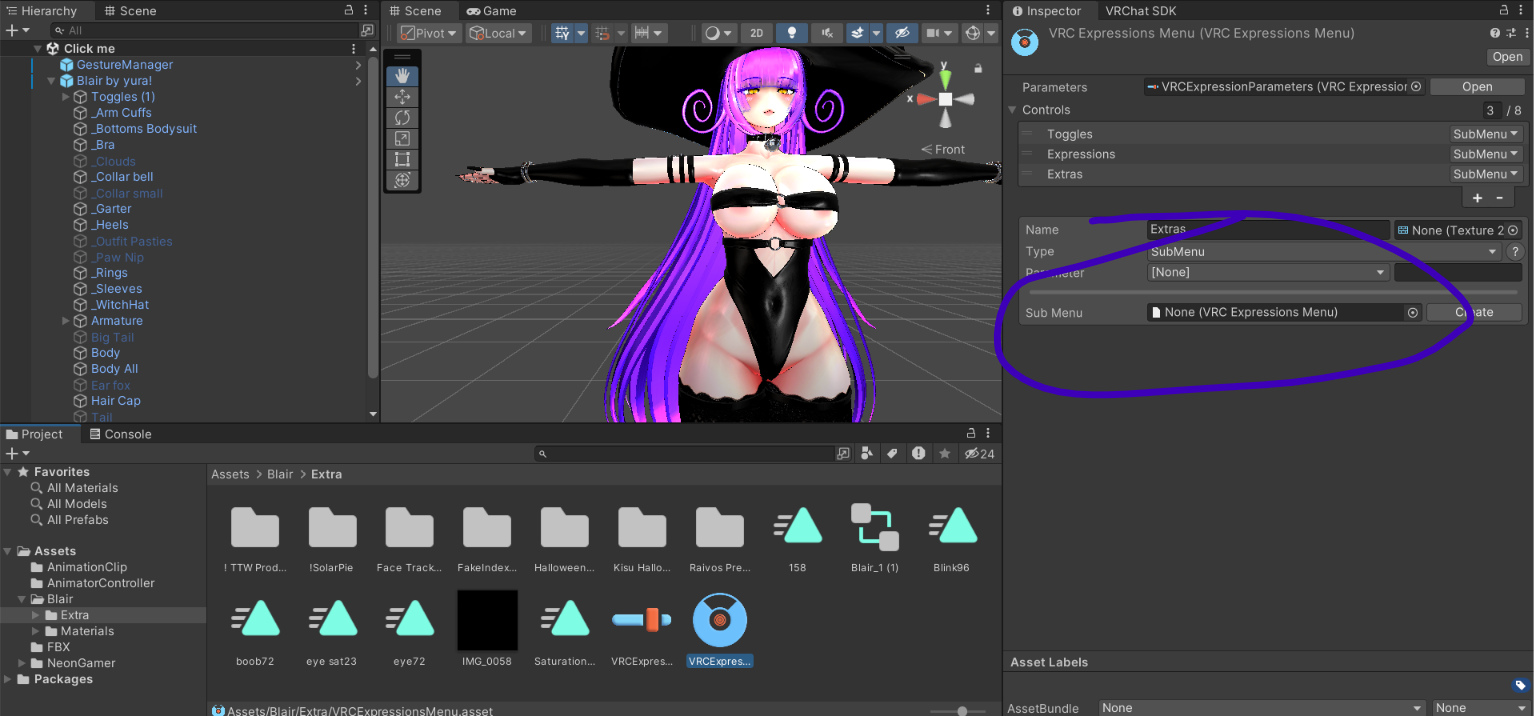Open object picker for Parameters field
Screen dimensions: 1534x716
coord(1416,87)
